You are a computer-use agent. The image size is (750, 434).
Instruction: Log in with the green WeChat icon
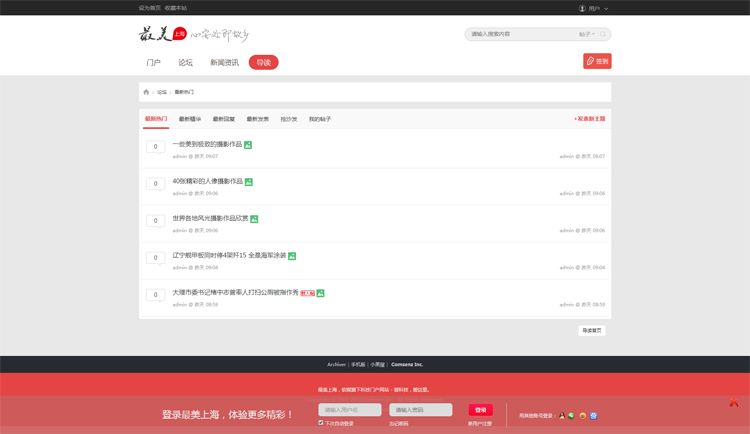(x=571, y=415)
